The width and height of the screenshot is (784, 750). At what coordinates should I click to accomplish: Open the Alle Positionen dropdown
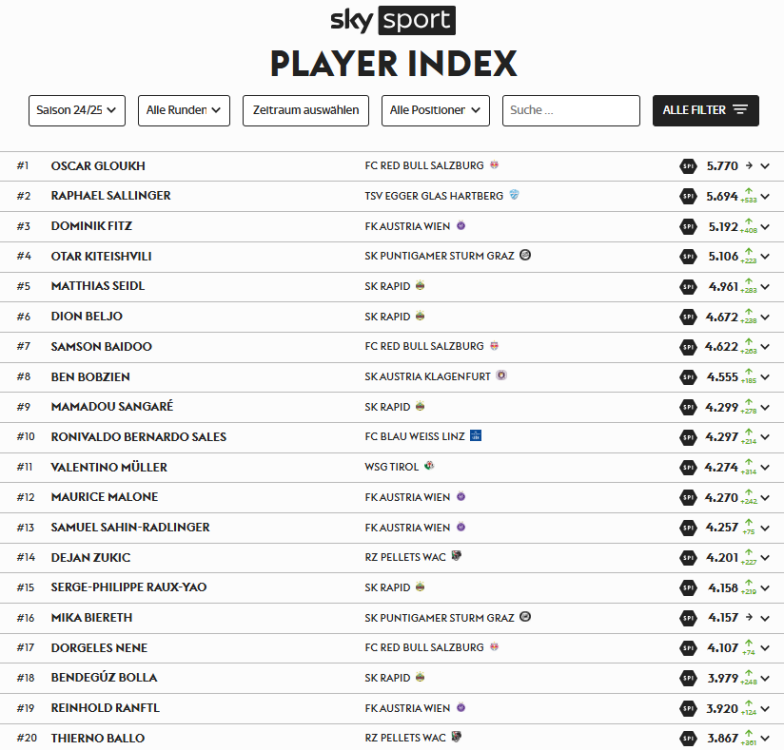(435, 110)
